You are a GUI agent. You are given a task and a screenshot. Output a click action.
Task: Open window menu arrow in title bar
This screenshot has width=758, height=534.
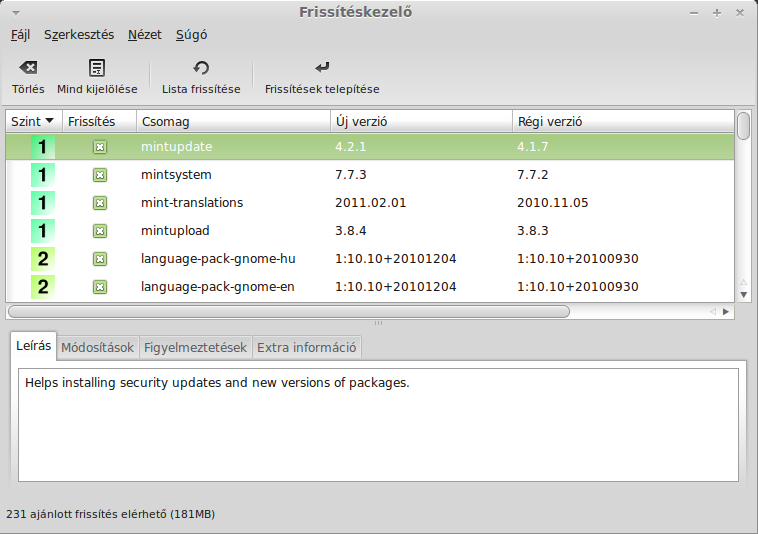16,13
